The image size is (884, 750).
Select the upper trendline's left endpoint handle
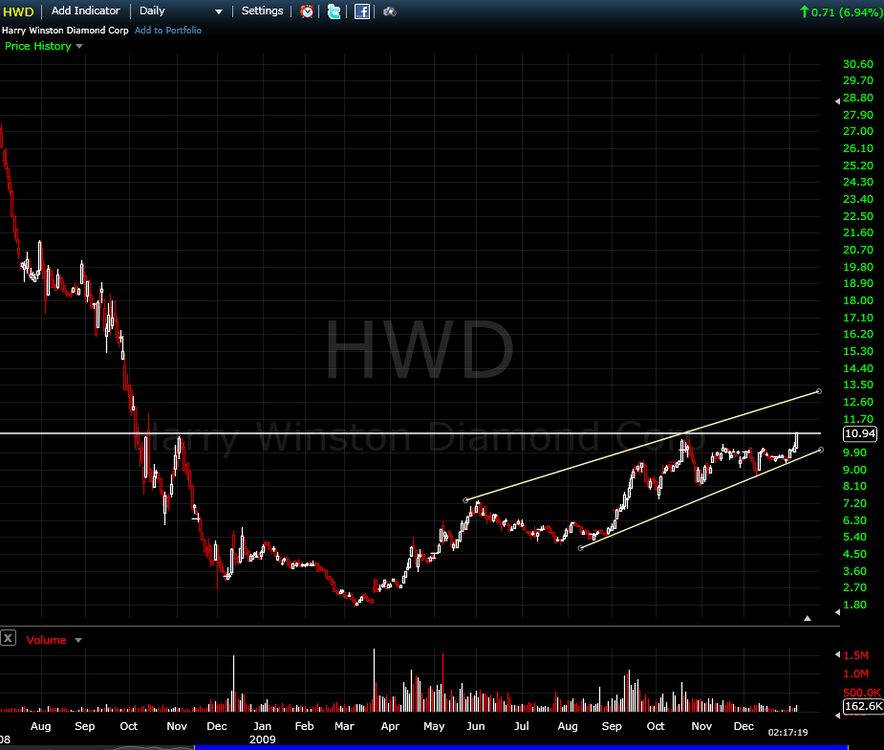466,500
